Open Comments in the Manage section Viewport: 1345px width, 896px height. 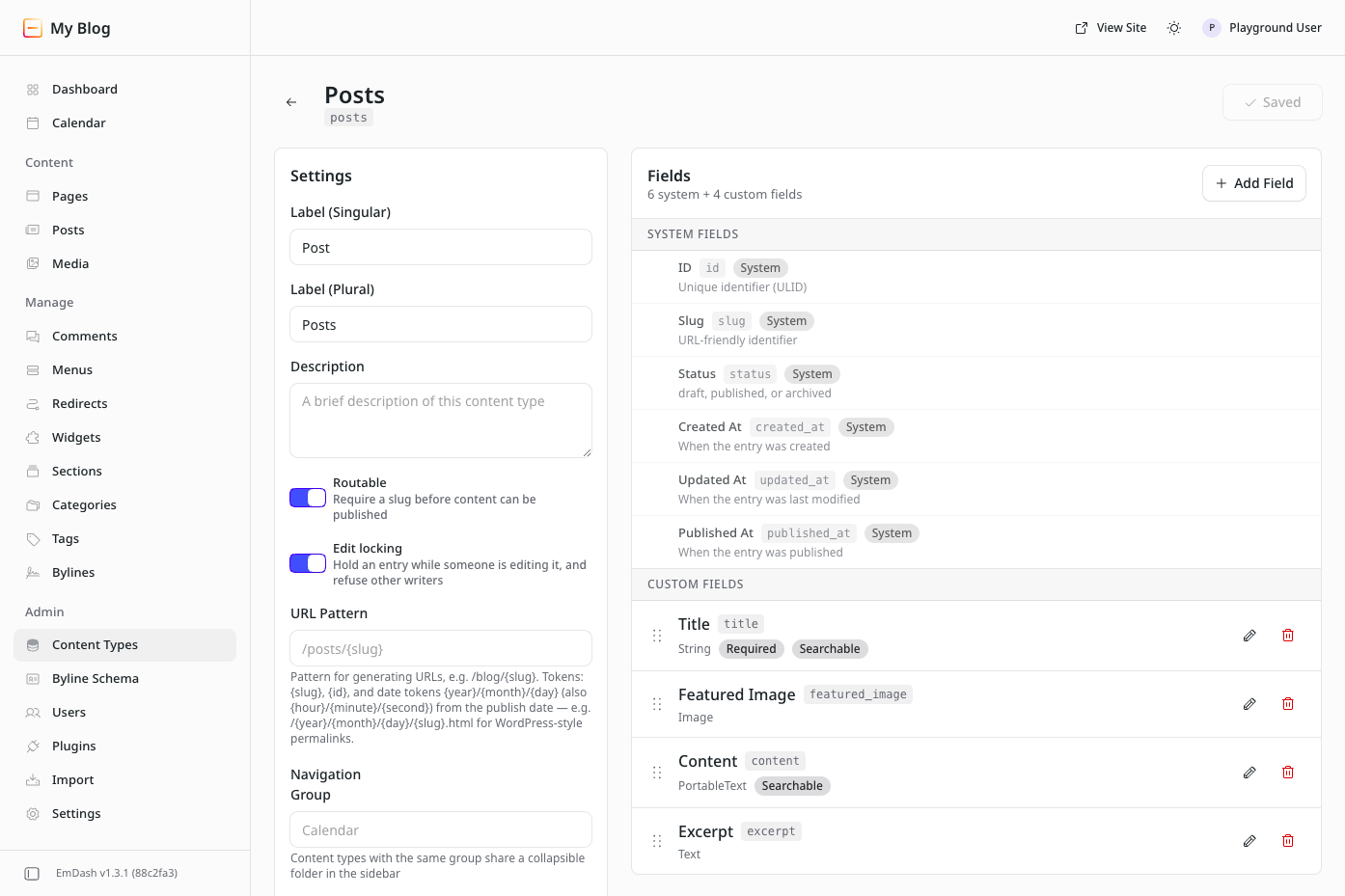(124, 337)
